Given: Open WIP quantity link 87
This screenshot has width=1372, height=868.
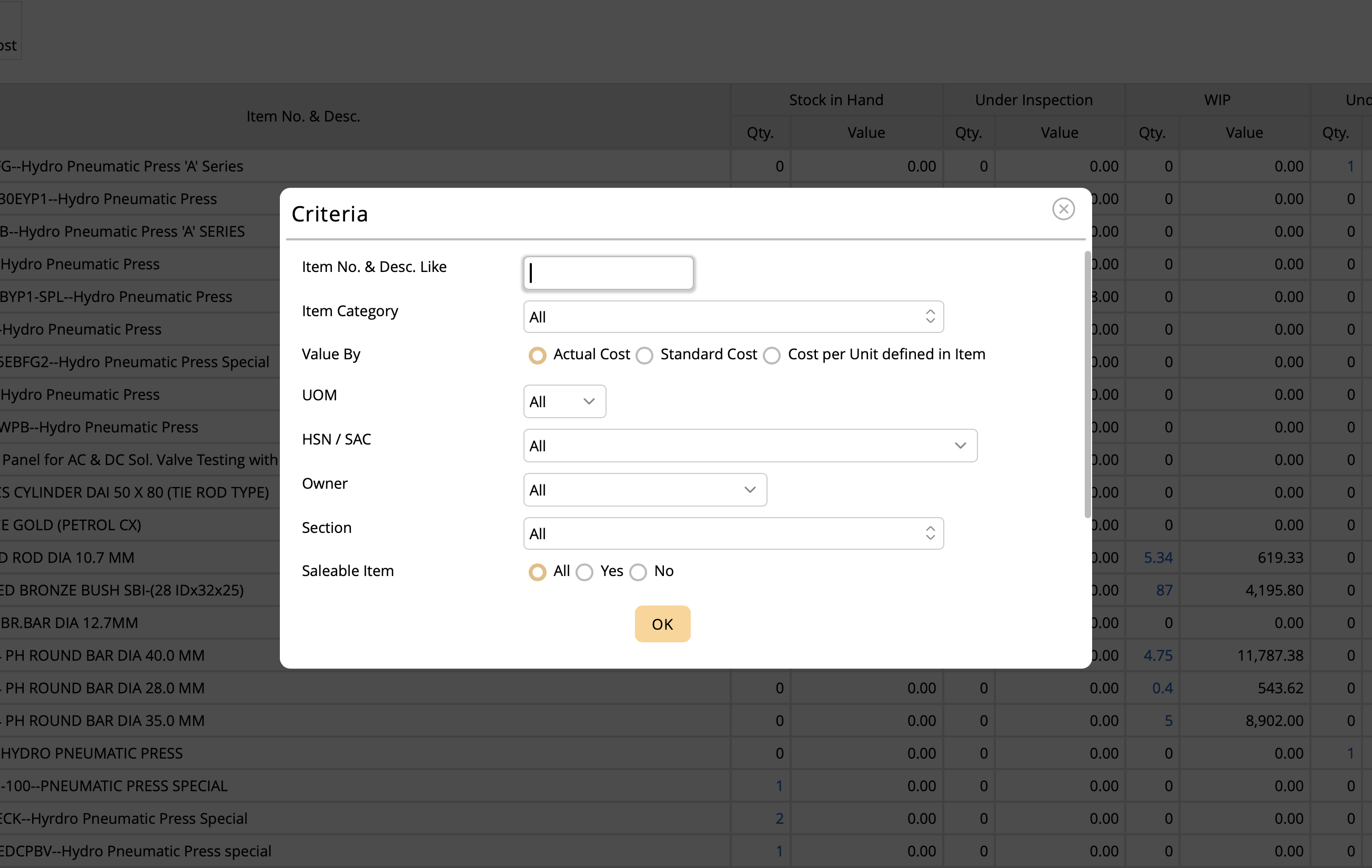Looking at the screenshot, I should (x=1164, y=590).
